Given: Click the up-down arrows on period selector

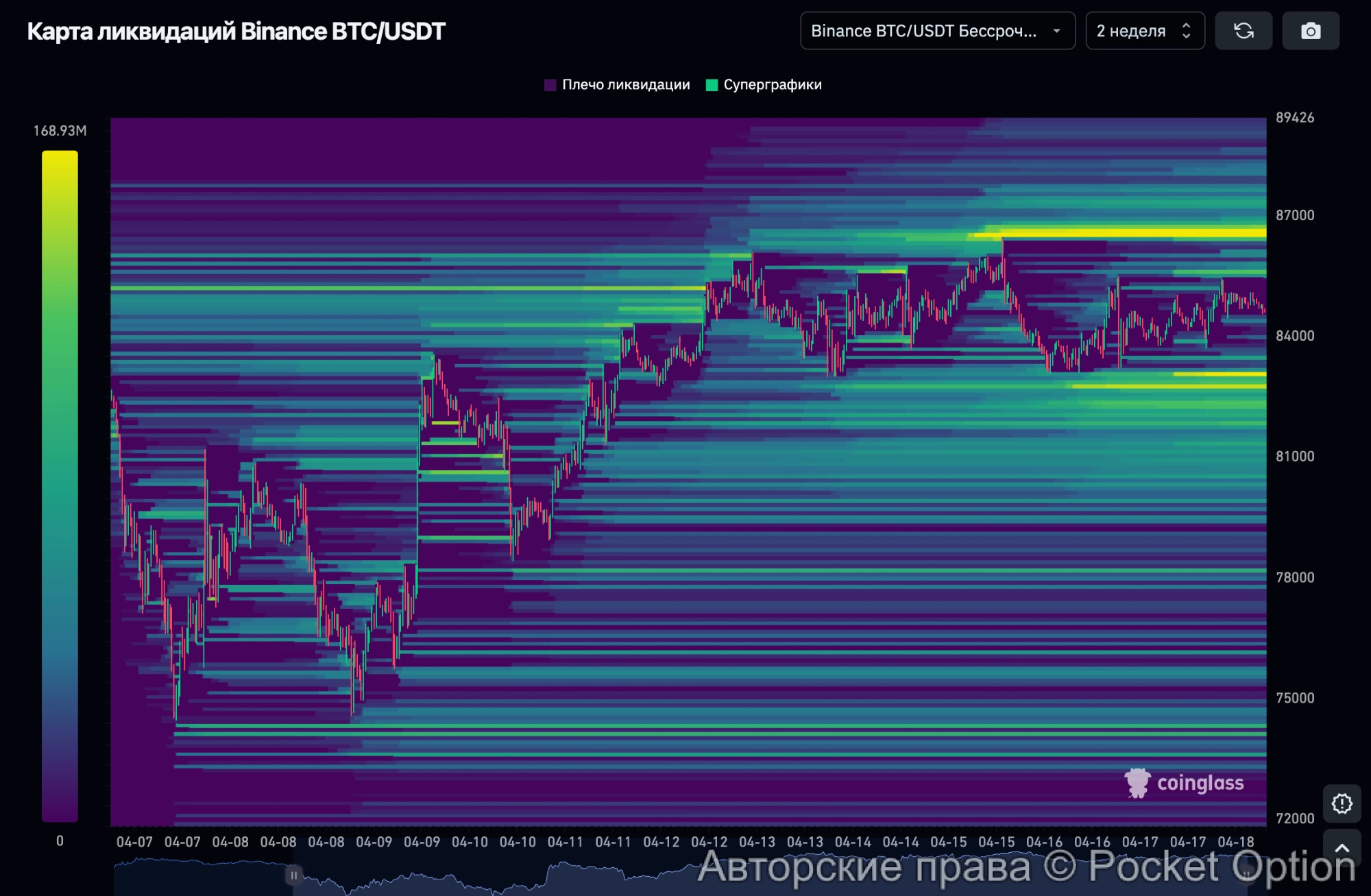Looking at the screenshot, I should tap(1187, 31).
